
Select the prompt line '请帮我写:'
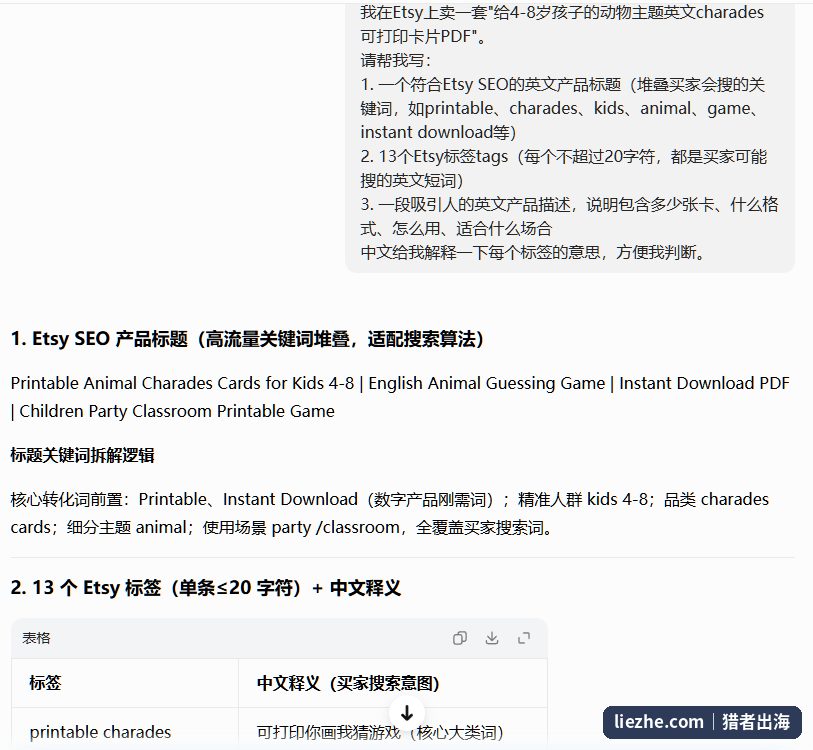click(x=396, y=60)
